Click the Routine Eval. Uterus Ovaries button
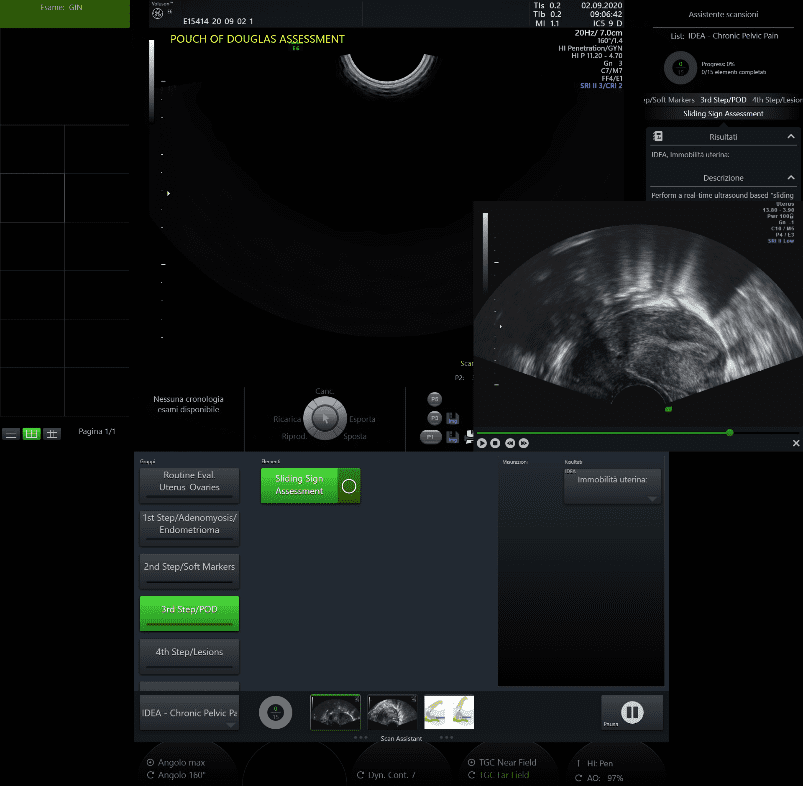803x786 pixels. pos(189,484)
